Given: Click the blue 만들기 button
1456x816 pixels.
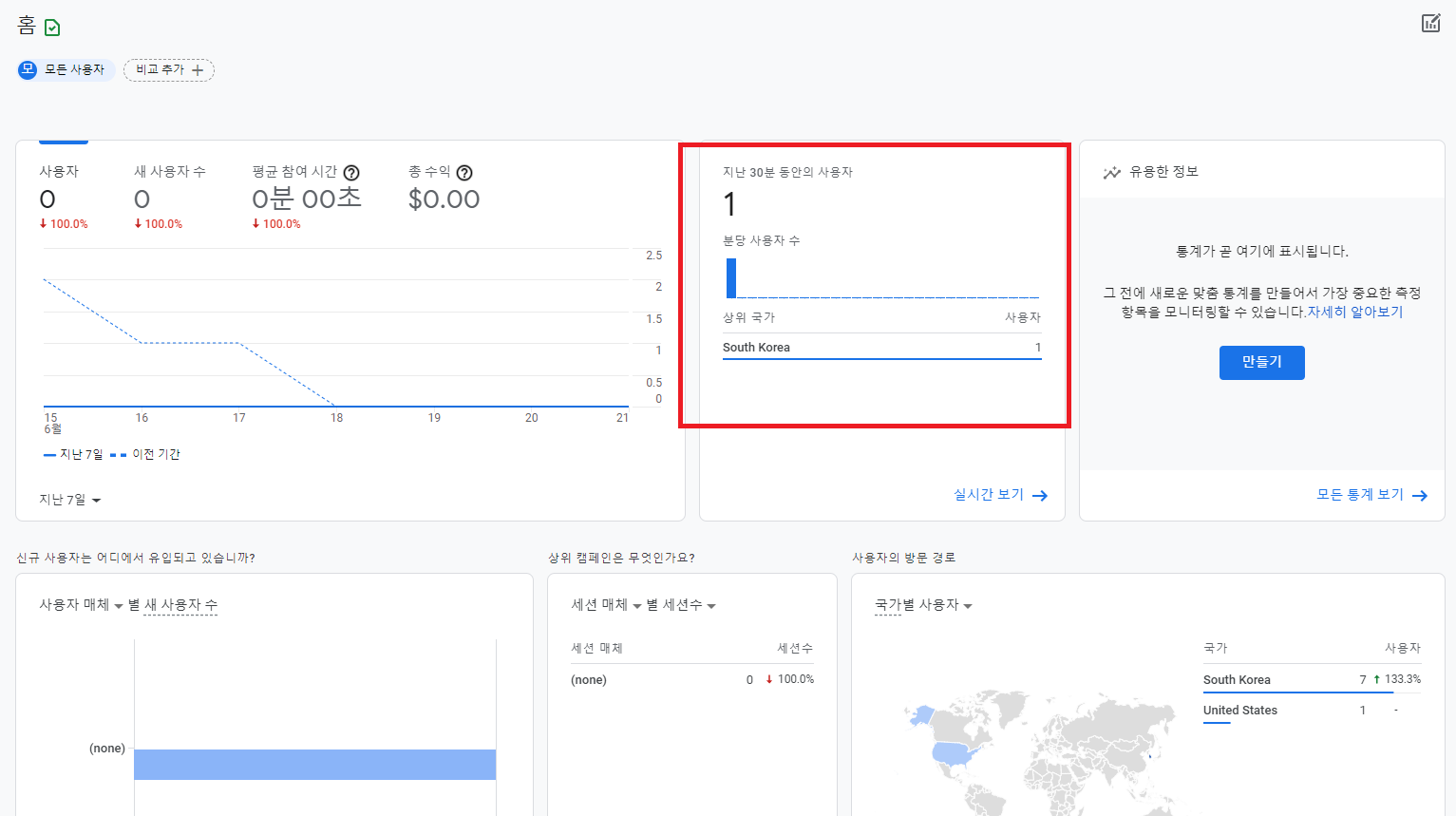Looking at the screenshot, I should [1261, 362].
